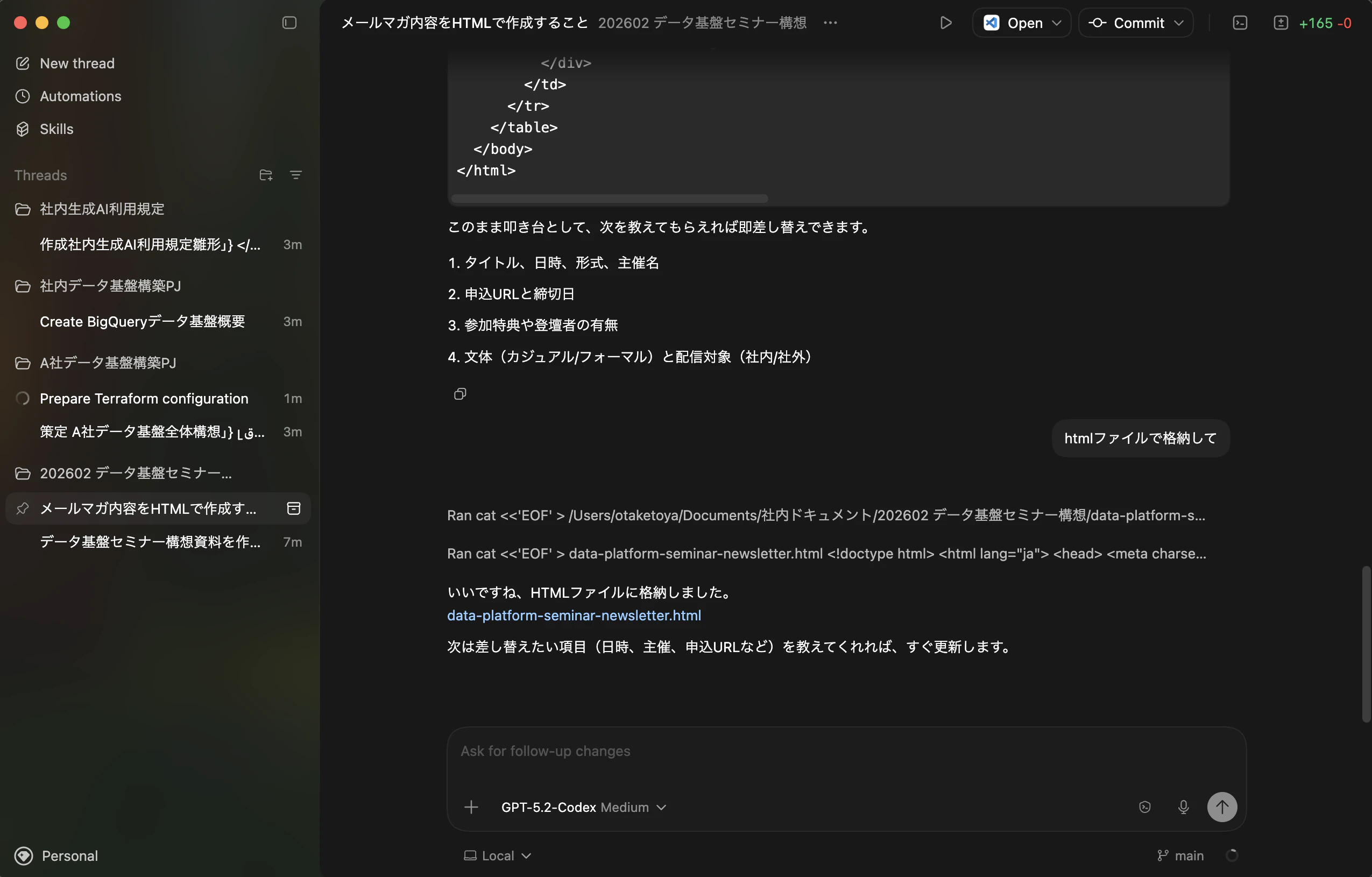This screenshot has height=877, width=1372.
Task: Click the microphone dictation icon
Action: 1183,807
